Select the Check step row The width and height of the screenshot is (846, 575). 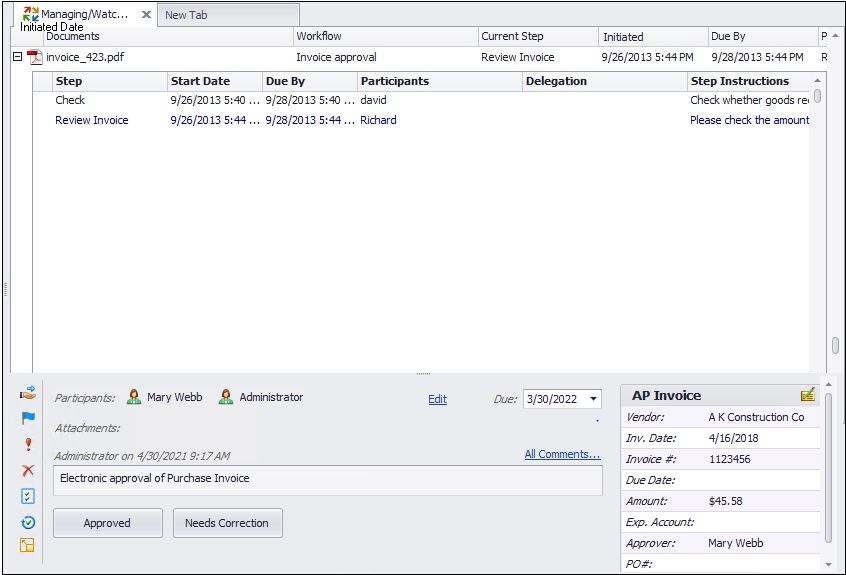click(x=421, y=100)
